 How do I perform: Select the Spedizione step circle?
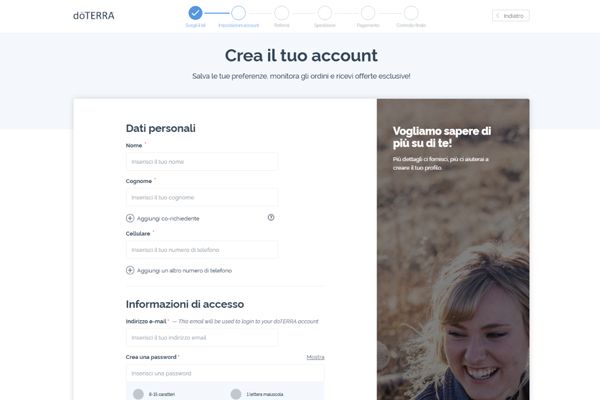pyautogui.click(x=325, y=13)
